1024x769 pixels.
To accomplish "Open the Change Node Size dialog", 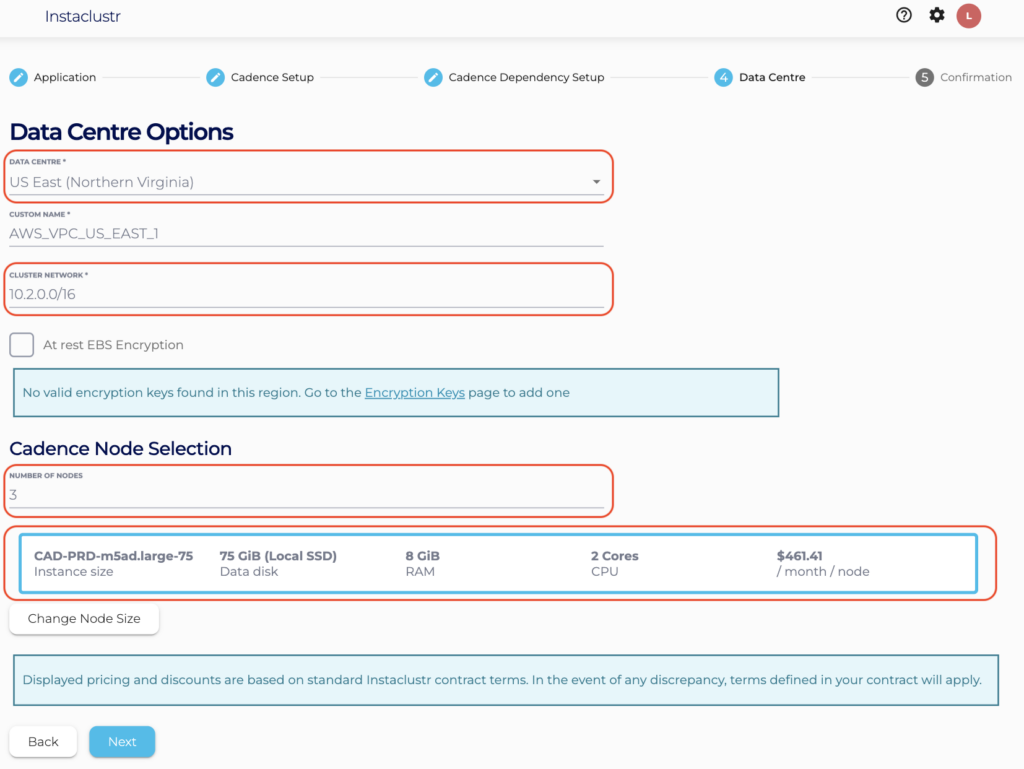I will tap(83, 618).
